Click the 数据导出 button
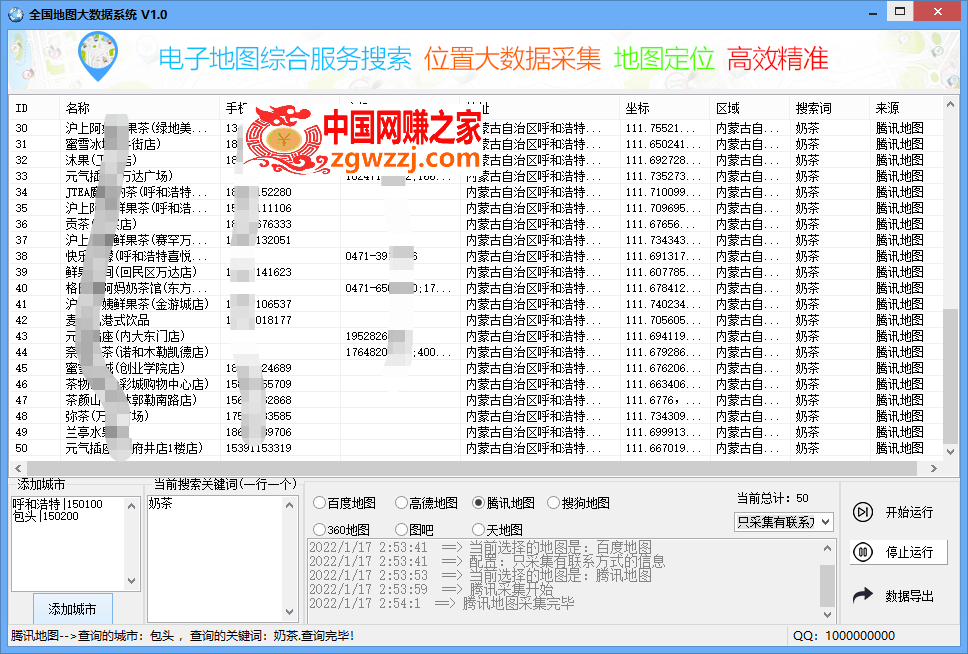The image size is (968, 654). coord(898,595)
